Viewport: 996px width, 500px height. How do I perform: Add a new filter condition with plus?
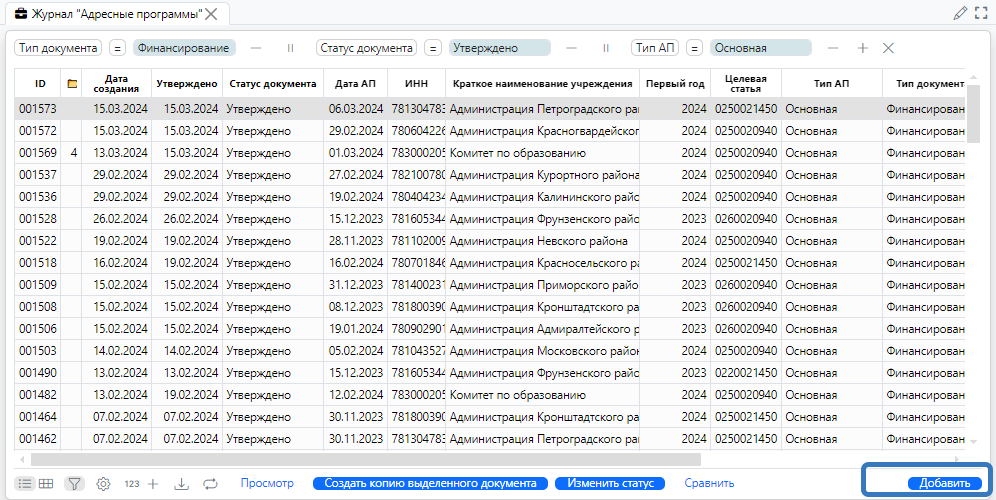click(x=863, y=48)
